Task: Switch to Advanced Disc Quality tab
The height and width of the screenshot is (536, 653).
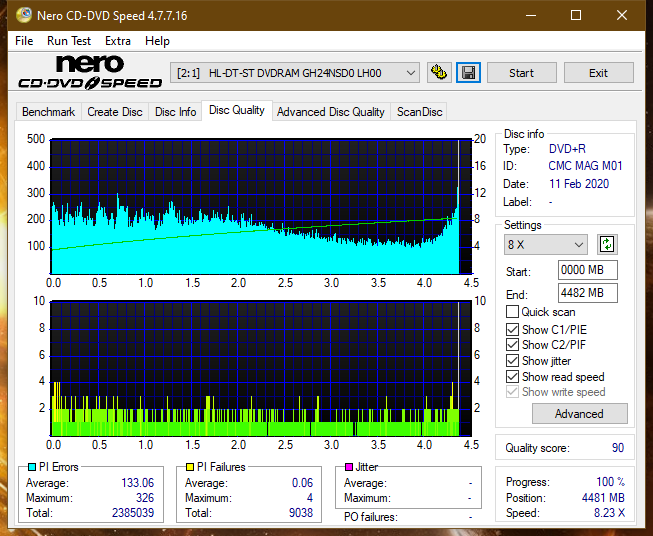Action: pyautogui.click(x=331, y=112)
